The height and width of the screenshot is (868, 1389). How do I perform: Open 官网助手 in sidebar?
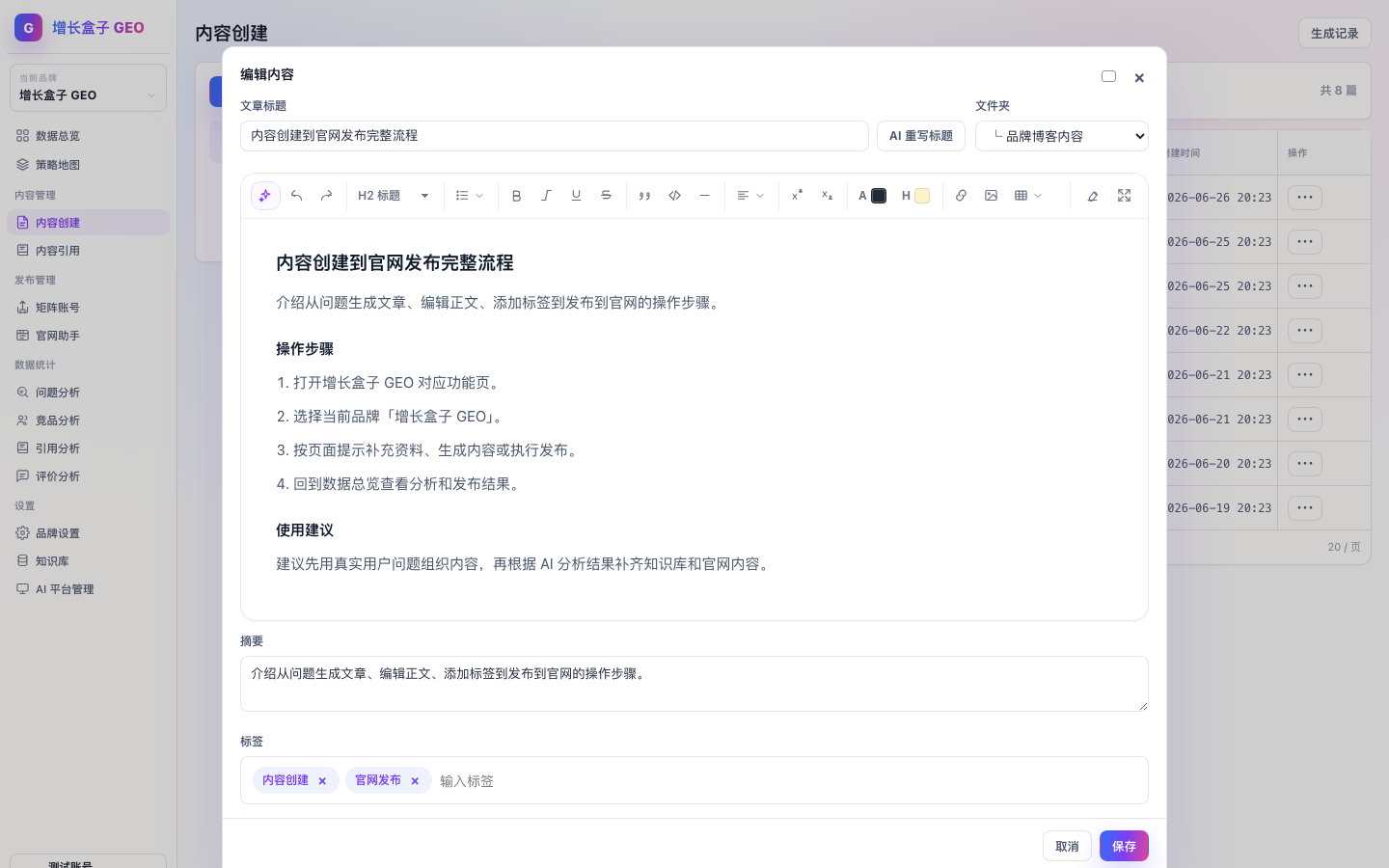(88, 336)
